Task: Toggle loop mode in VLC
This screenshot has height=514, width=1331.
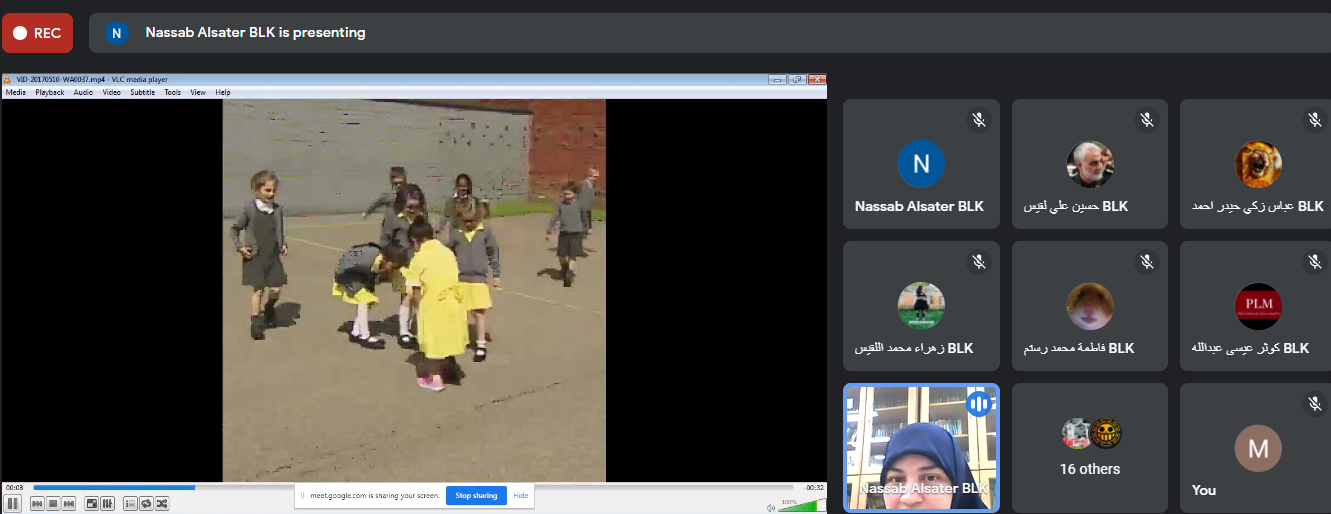Action: [146, 503]
